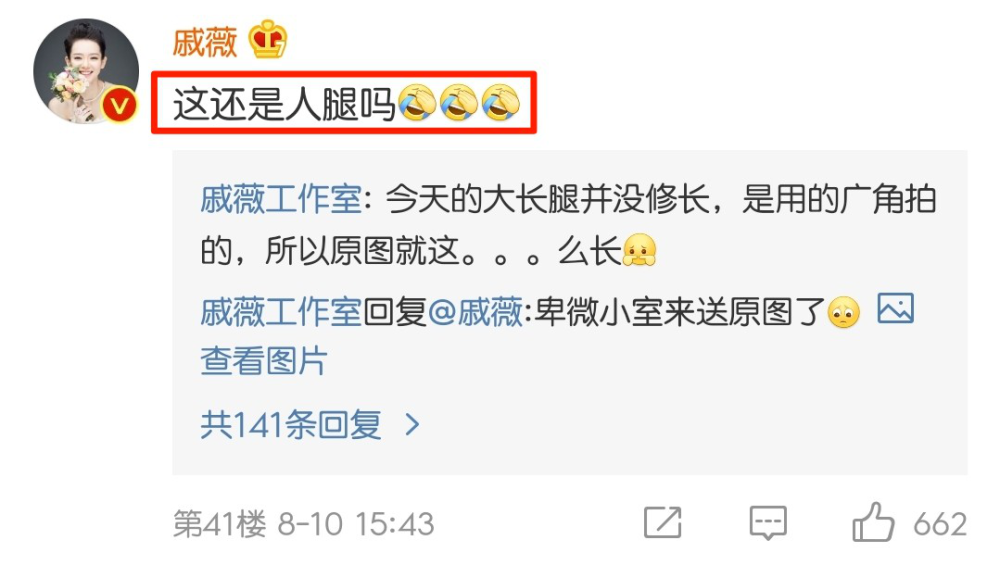Click the orange V verification badge
The height and width of the screenshot is (565, 1000).
coord(119,105)
